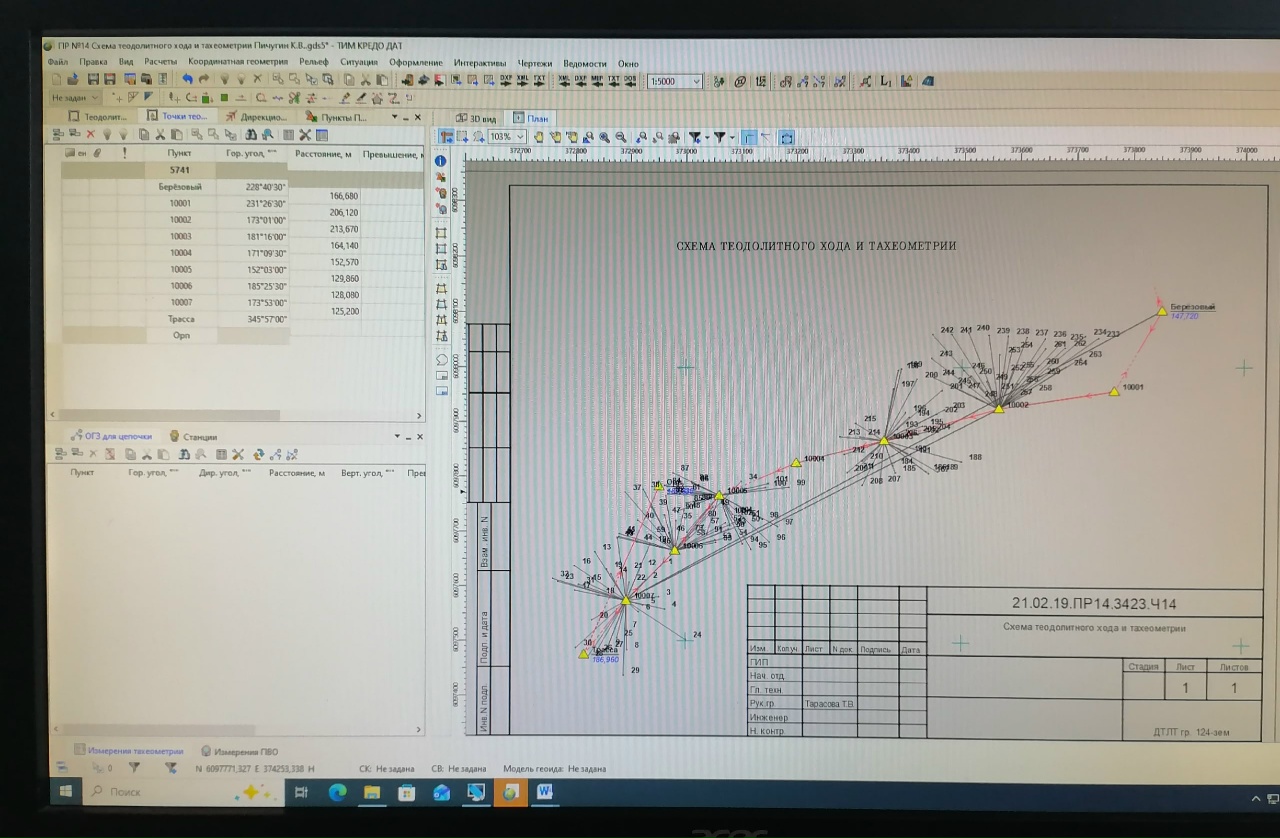Open the Расчеты menu
Image resolution: width=1280 pixels, height=838 pixels.
click(160, 62)
